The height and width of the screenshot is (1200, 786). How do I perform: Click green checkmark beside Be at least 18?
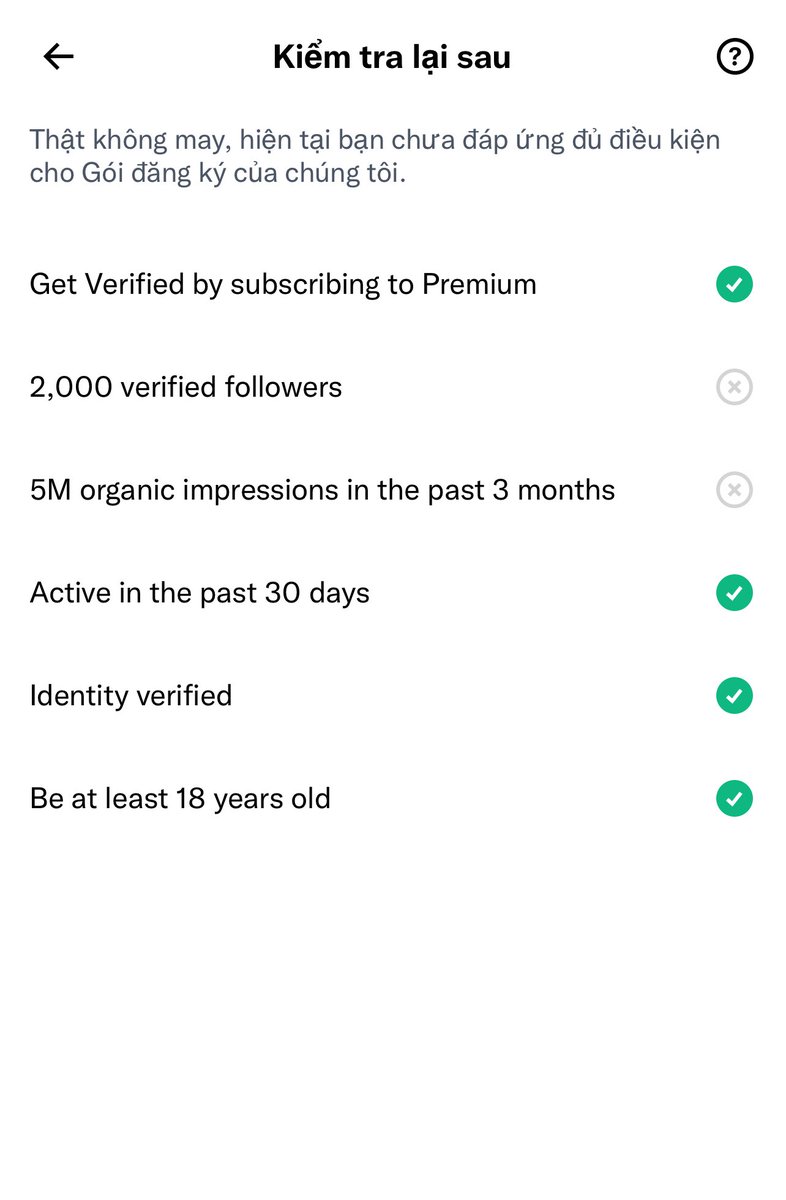[x=734, y=799]
